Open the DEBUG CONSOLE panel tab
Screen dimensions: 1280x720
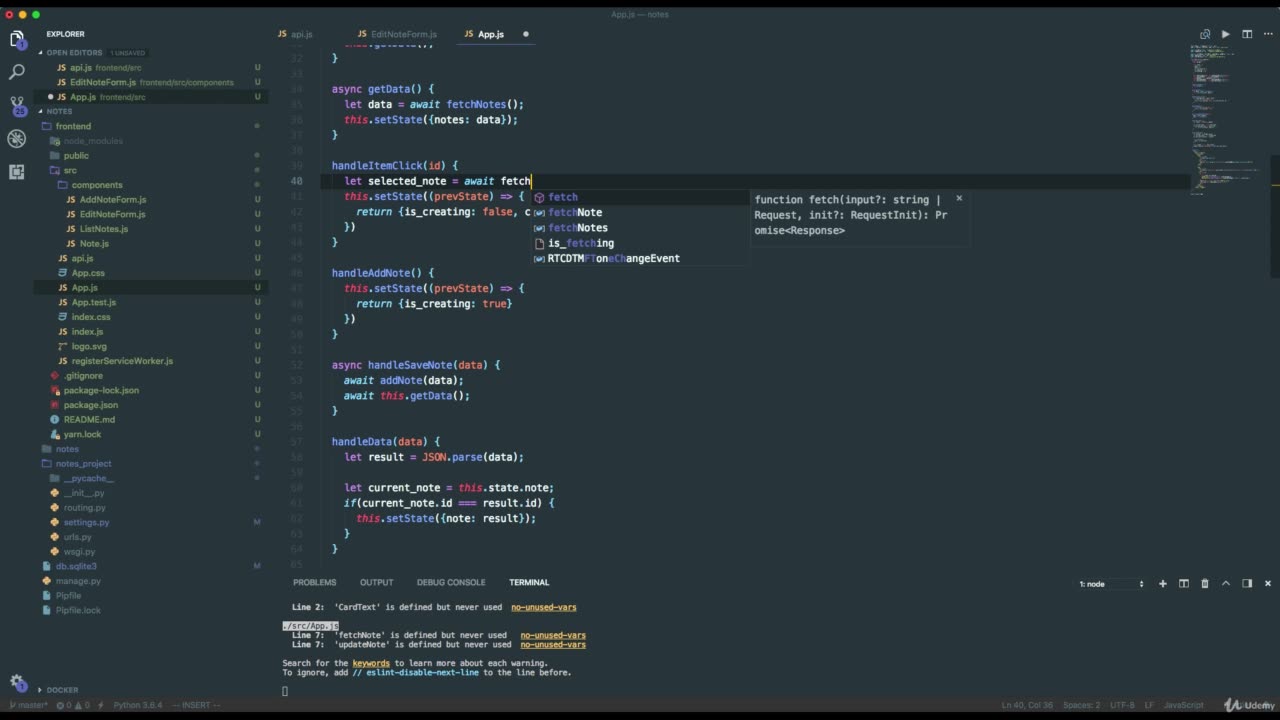(451, 582)
